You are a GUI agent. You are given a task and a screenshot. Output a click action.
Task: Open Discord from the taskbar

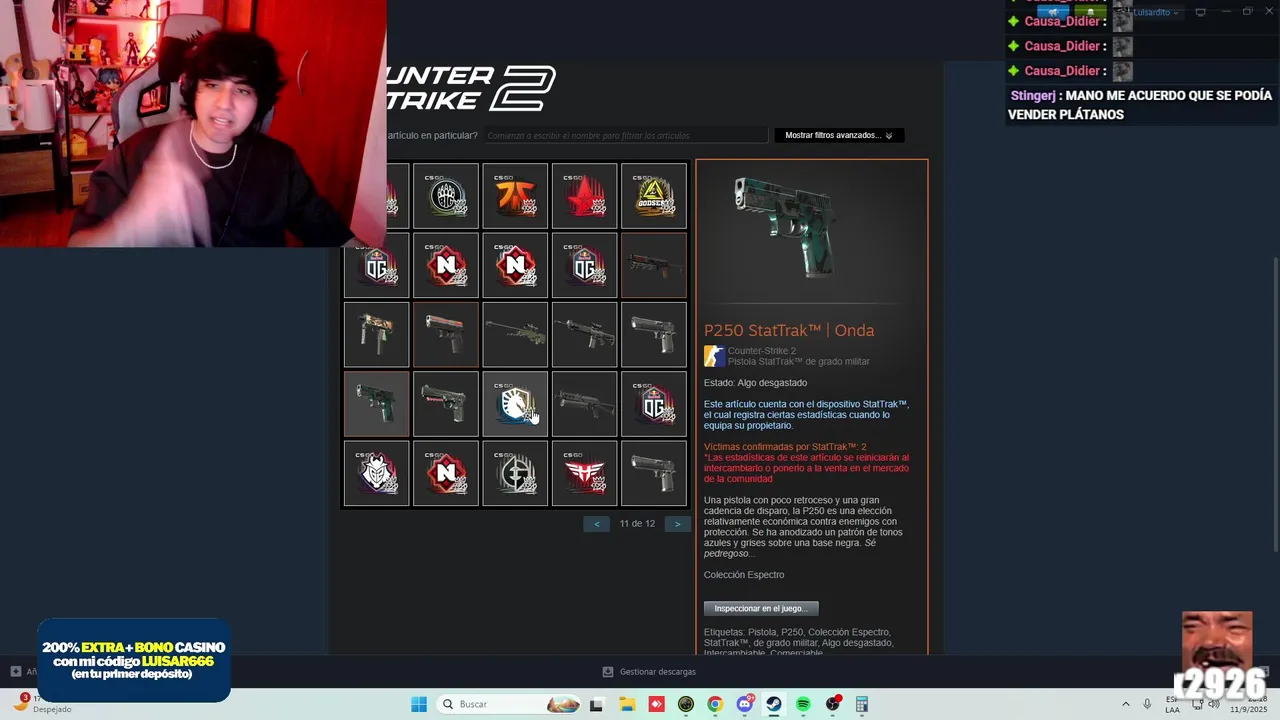click(745, 704)
